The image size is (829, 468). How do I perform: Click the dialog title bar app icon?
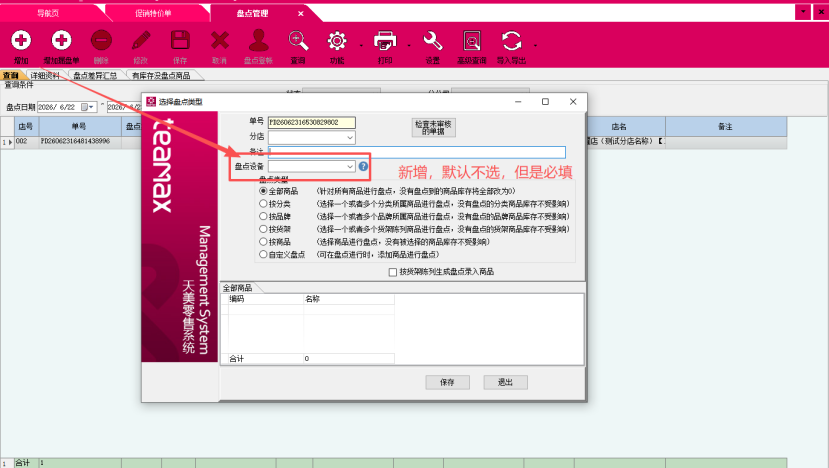[151, 102]
